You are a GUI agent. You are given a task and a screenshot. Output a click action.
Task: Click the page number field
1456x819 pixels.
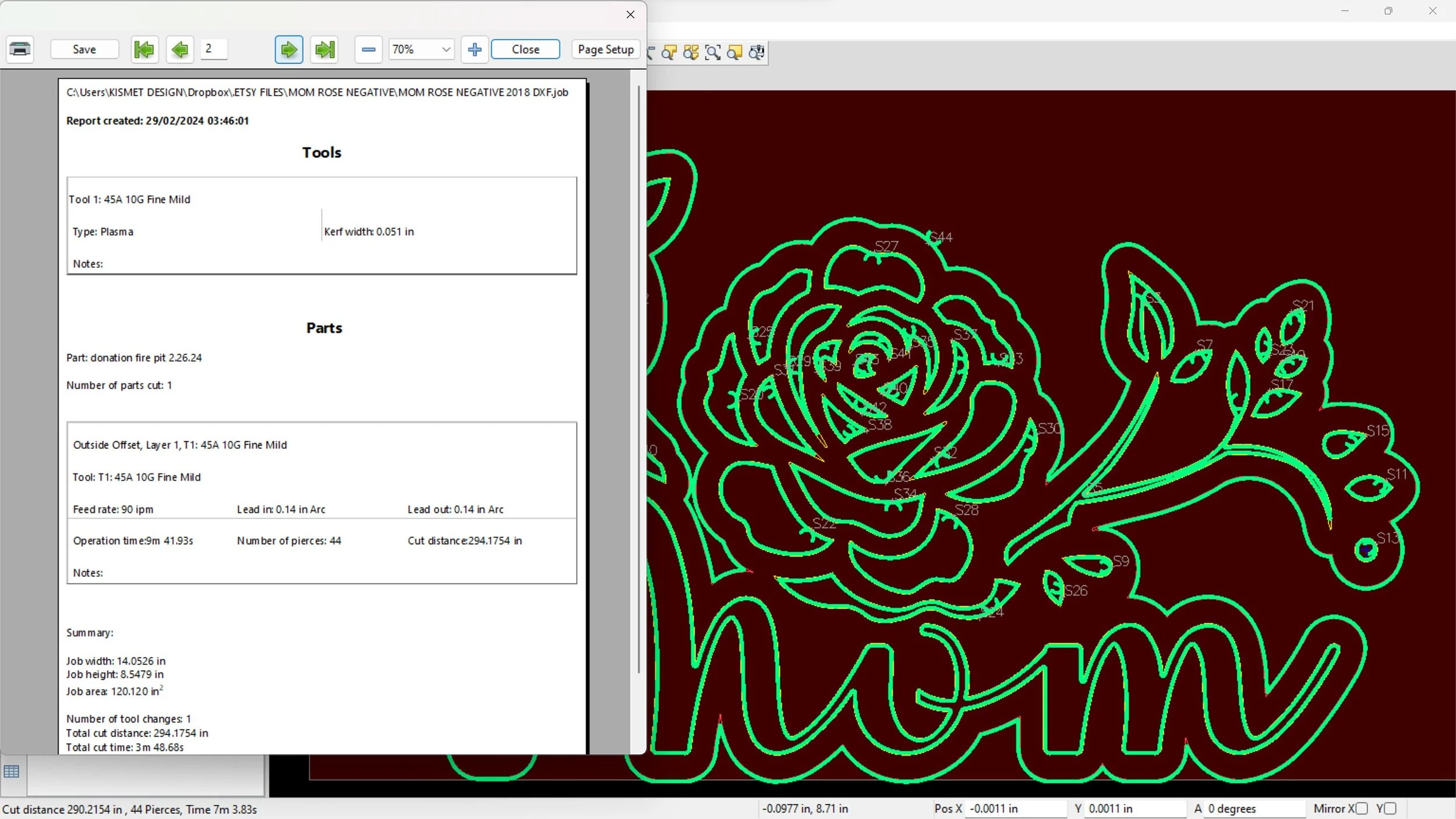tap(214, 49)
